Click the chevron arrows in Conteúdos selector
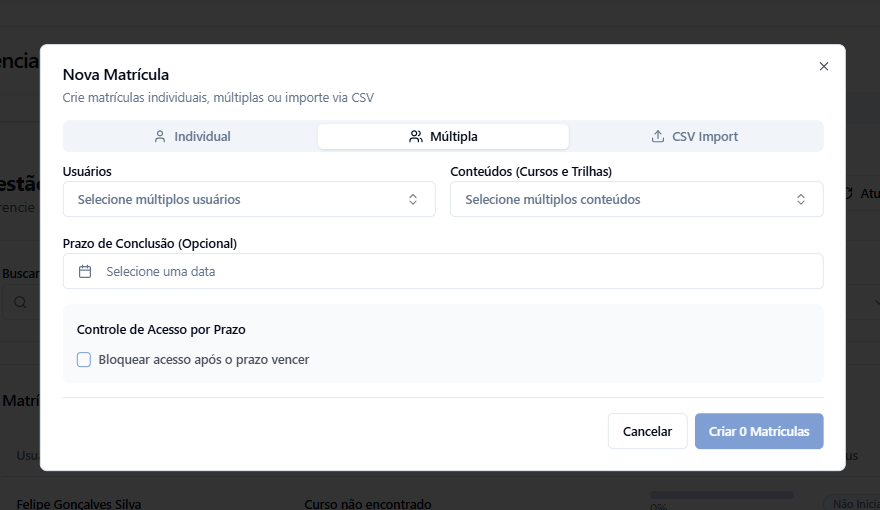The width and height of the screenshot is (880, 510). (x=801, y=199)
